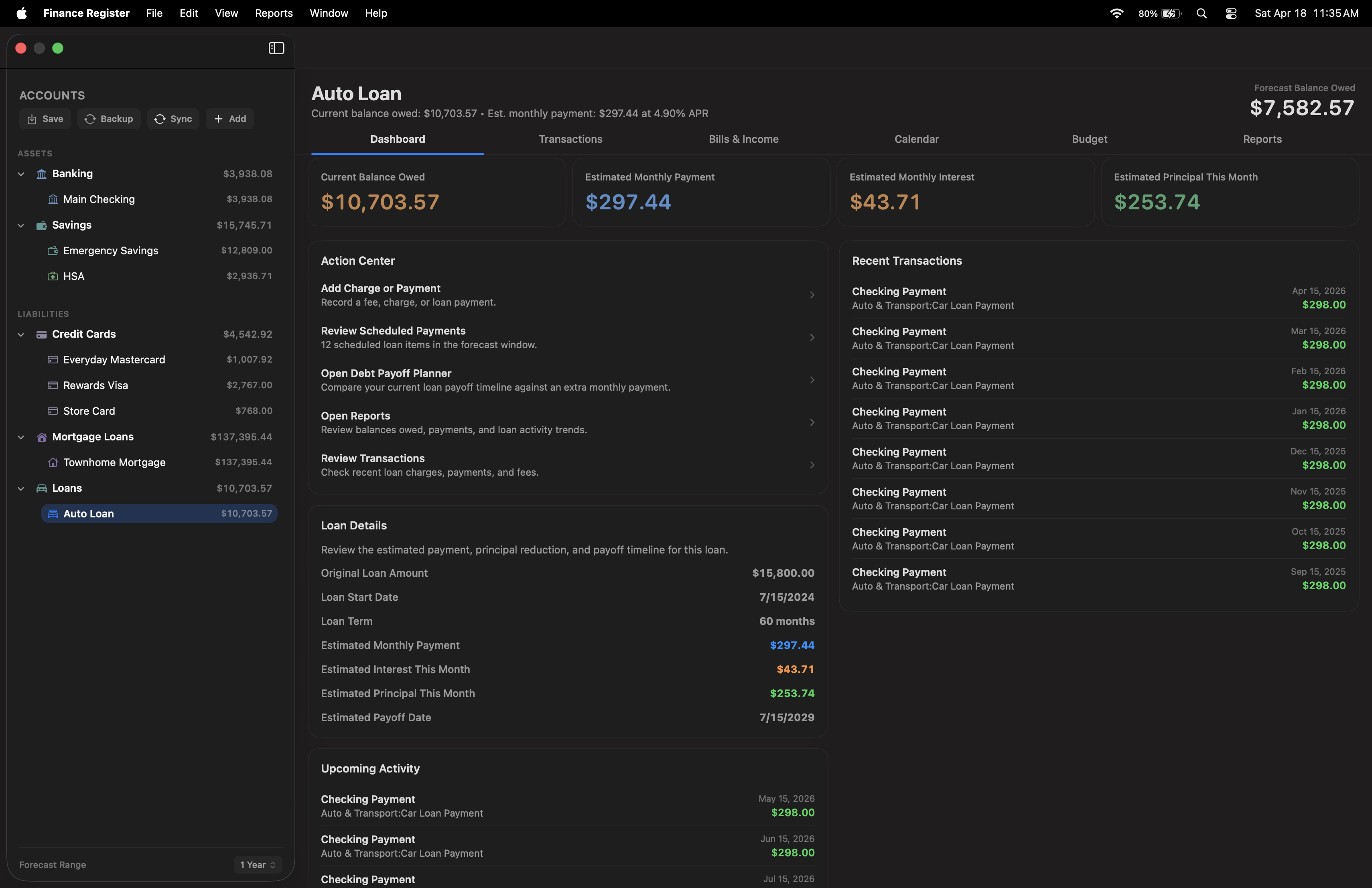Click the Estimated Payoff Date 7/15/2029 value
The image size is (1372, 888).
[x=787, y=718]
